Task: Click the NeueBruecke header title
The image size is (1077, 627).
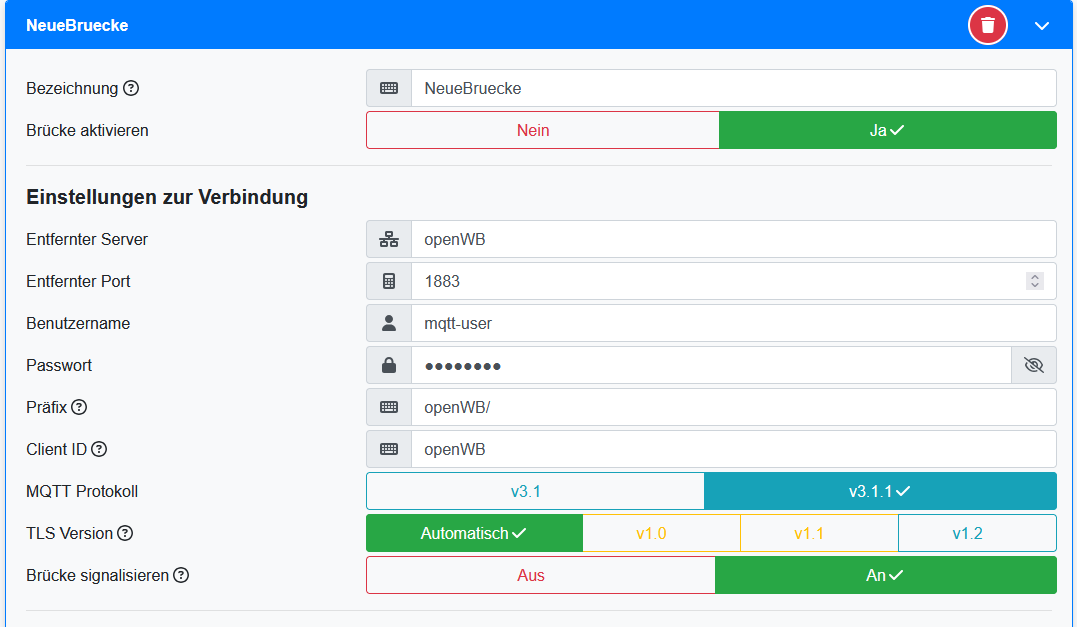Action: pos(77,25)
